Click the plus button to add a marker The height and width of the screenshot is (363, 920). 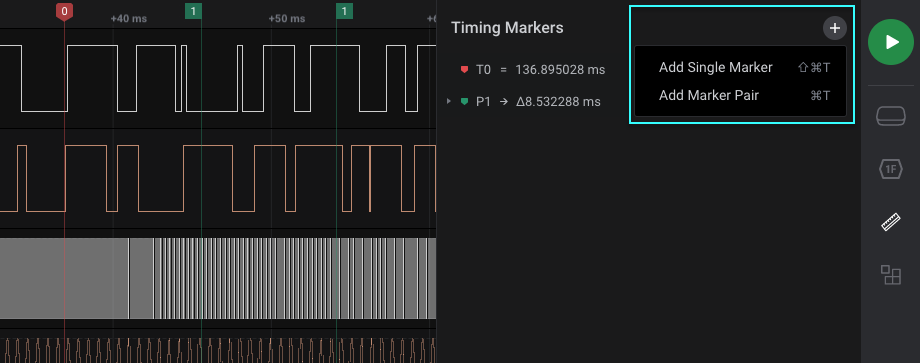click(x=834, y=28)
